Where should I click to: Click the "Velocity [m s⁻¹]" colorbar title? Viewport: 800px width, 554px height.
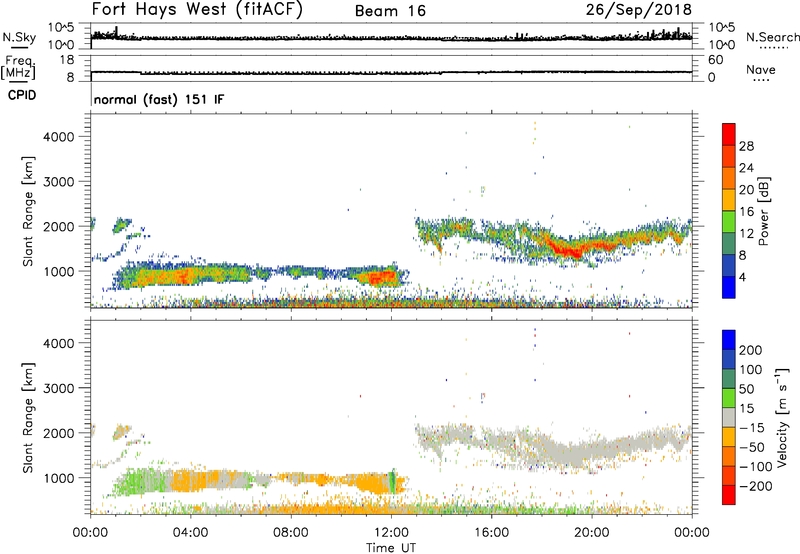(781, 417)
